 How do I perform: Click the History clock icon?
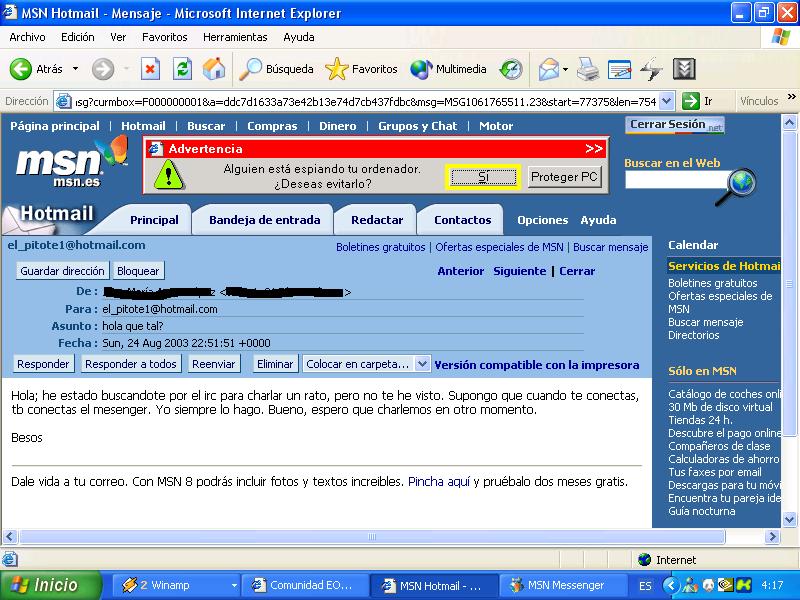511,69
